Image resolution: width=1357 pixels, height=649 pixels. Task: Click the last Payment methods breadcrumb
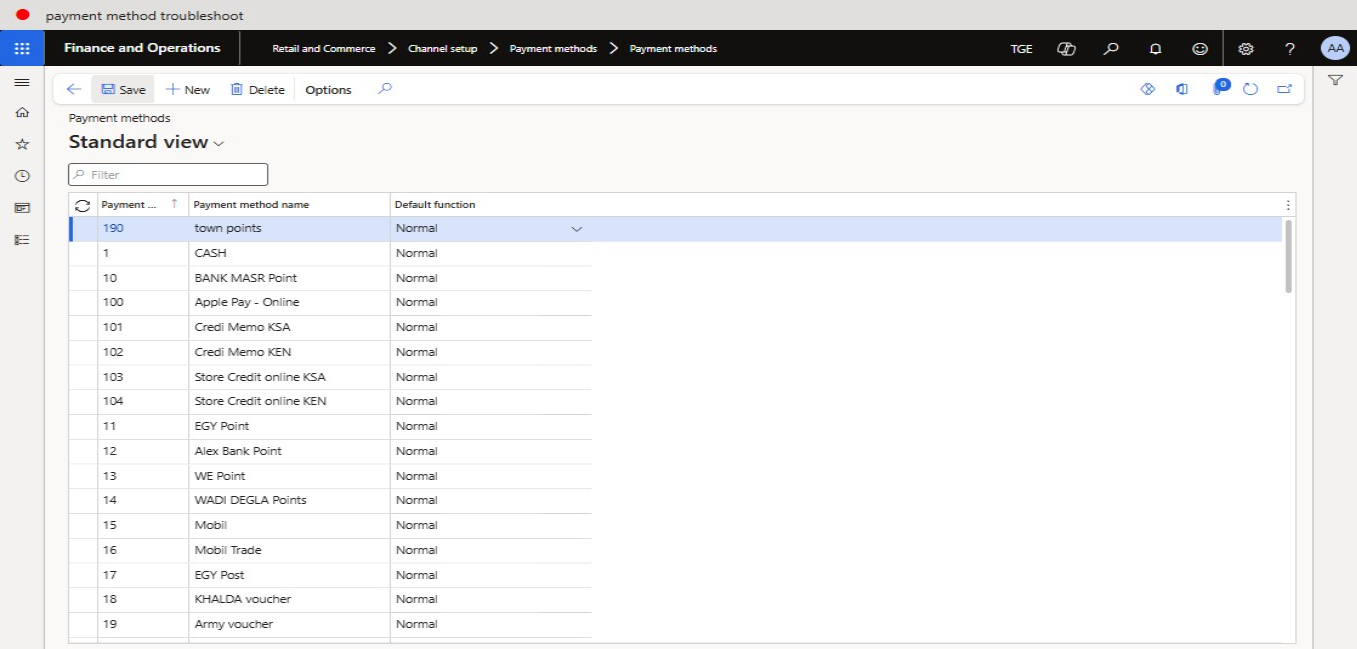pyautogui.click(x=673, y=48)
